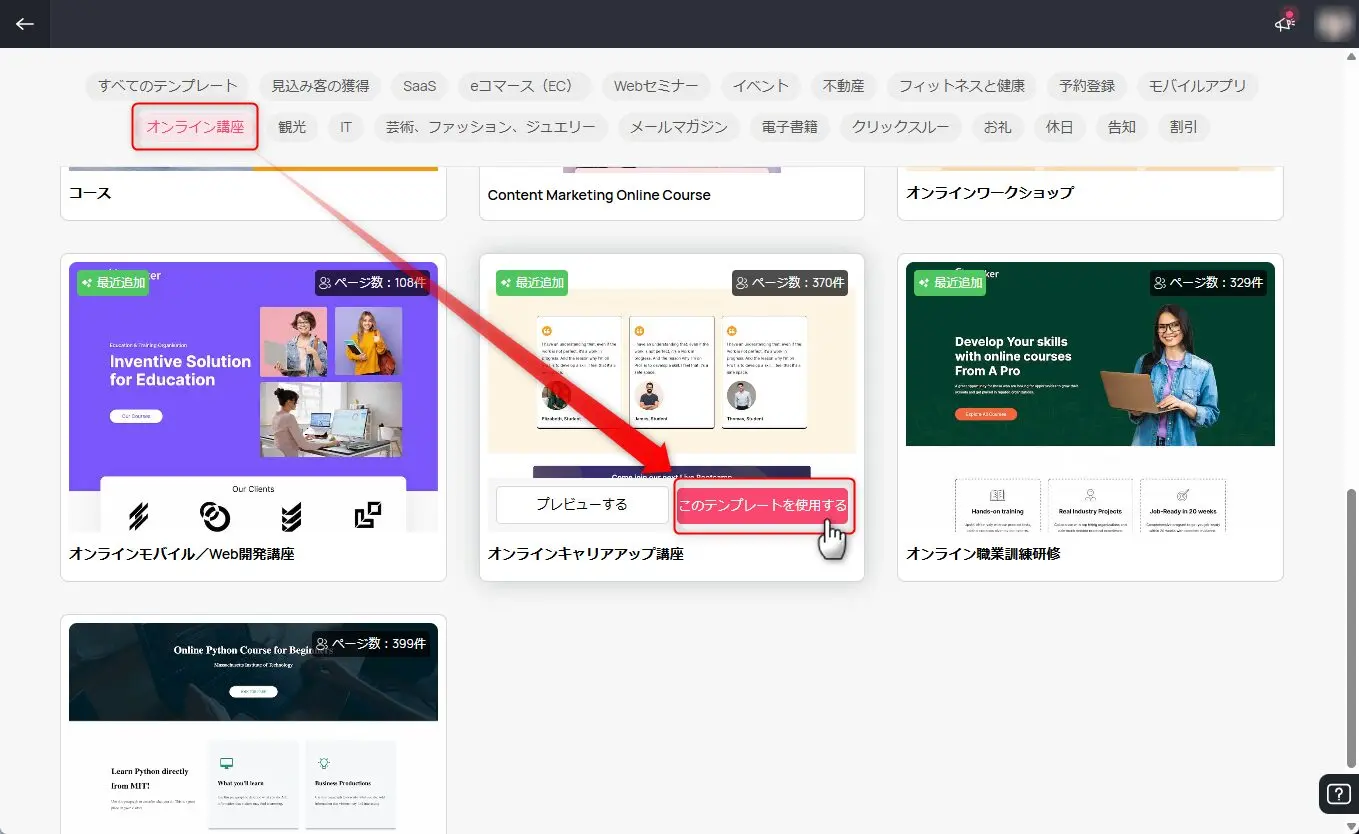Filter by 電子書籍 category
Image resolution: width=1359 pixels, height=834 pixels.
(789, 127)
